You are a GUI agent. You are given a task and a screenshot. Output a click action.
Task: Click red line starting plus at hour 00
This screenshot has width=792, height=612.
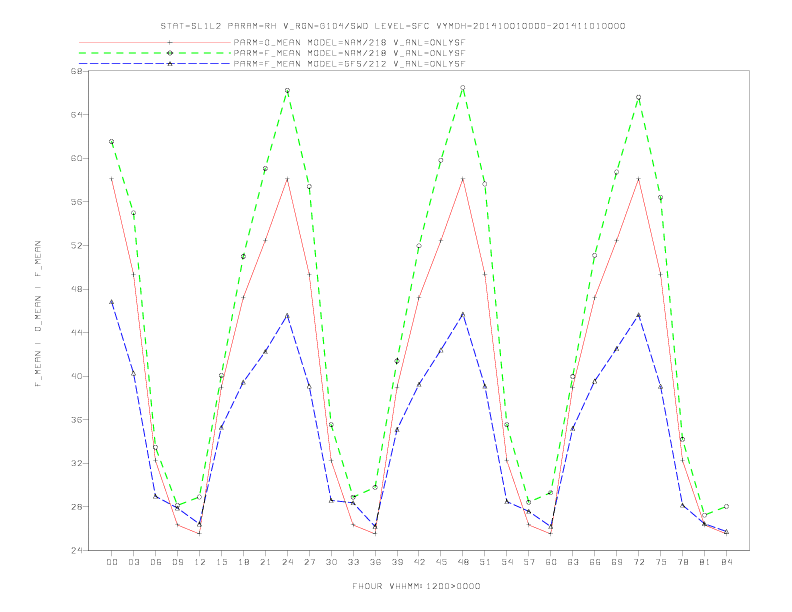click(112, 179)
